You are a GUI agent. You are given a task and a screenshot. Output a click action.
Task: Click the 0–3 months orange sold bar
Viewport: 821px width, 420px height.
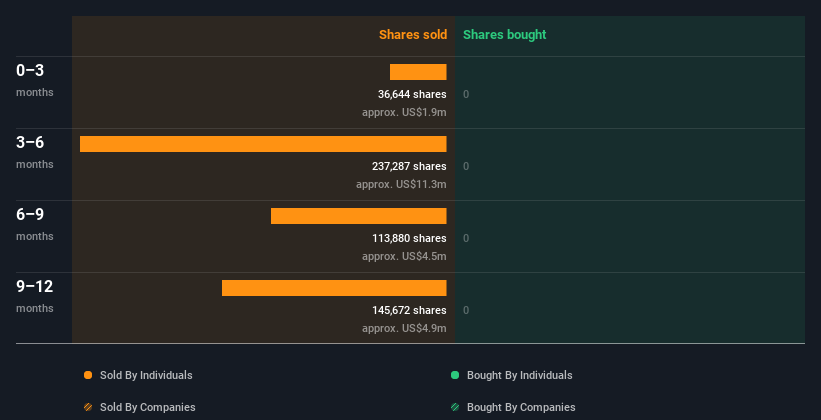[418, 72]
